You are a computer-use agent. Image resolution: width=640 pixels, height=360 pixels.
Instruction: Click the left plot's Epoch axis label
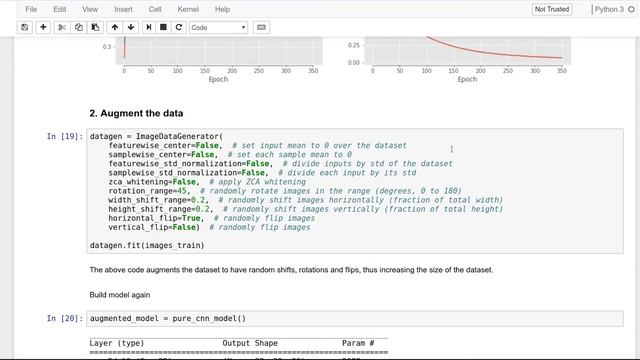point(218,79)
